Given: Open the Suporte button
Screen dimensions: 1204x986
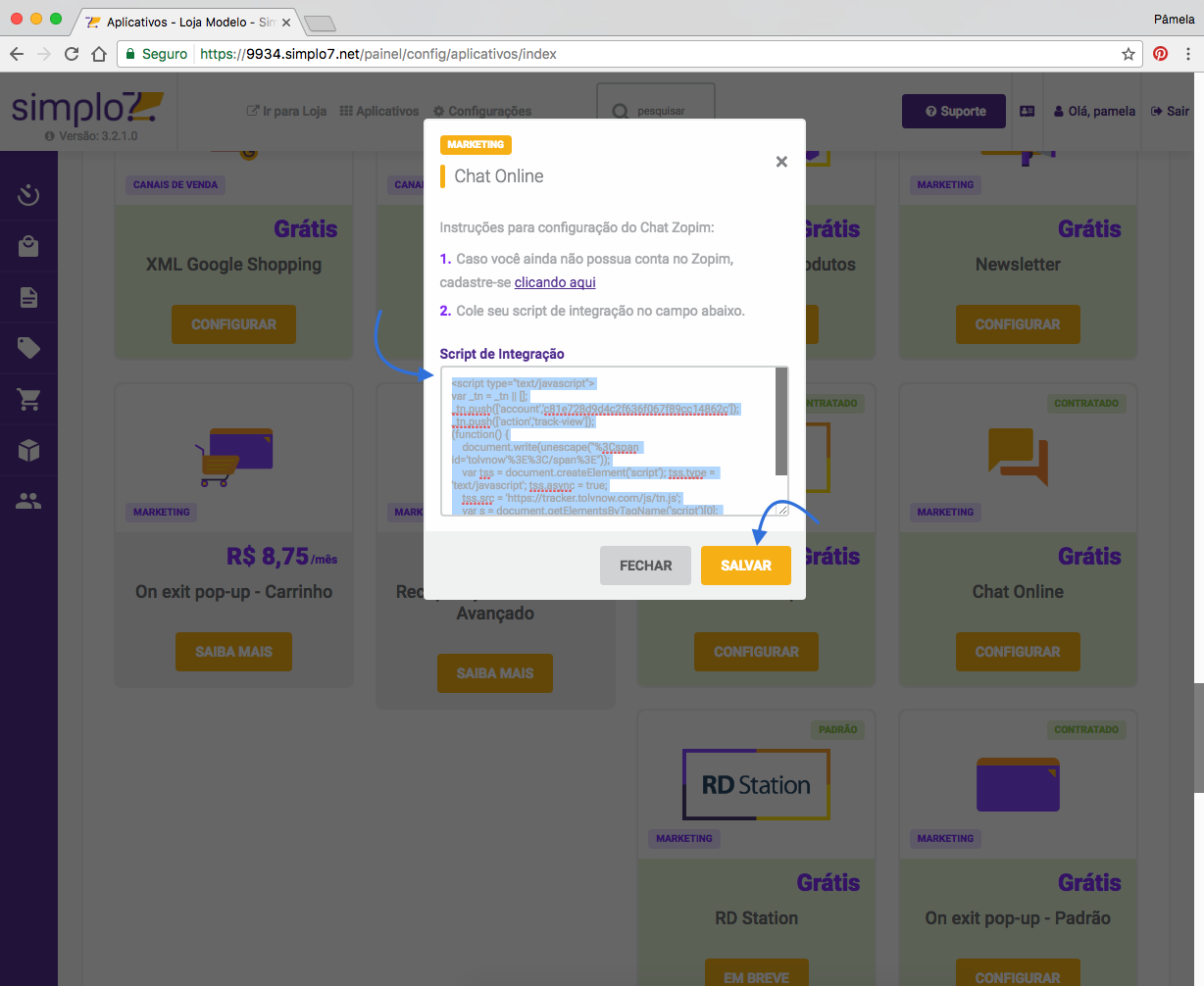Looking at the screenshot, I should pyautogui.click(x=954, y=111).
